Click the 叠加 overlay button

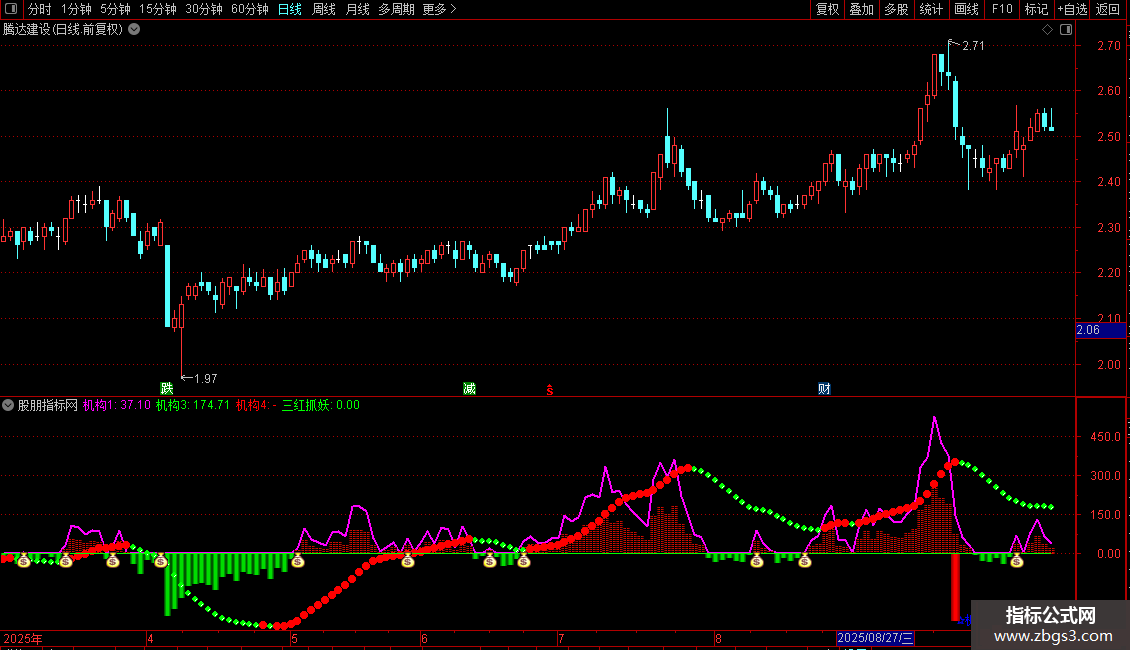(x=862, y=9)
